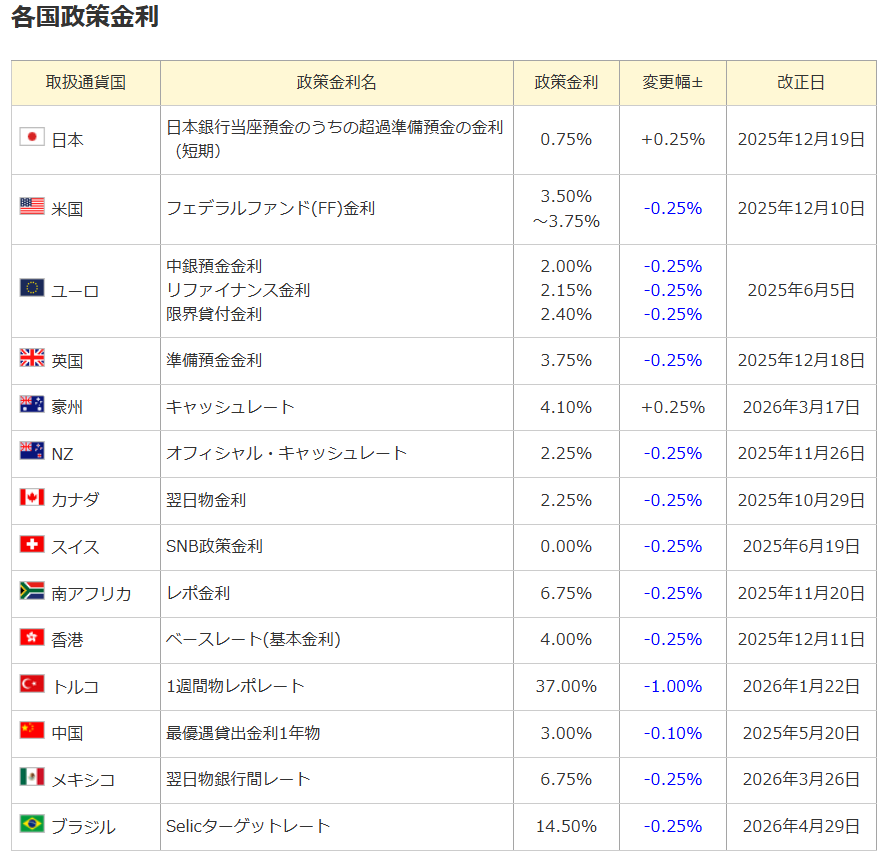The height and width of the screenshot is (857, 889).
Task: Click the 最優遇貸出金利1年物 rate name
Action: (x=243, y=733)
